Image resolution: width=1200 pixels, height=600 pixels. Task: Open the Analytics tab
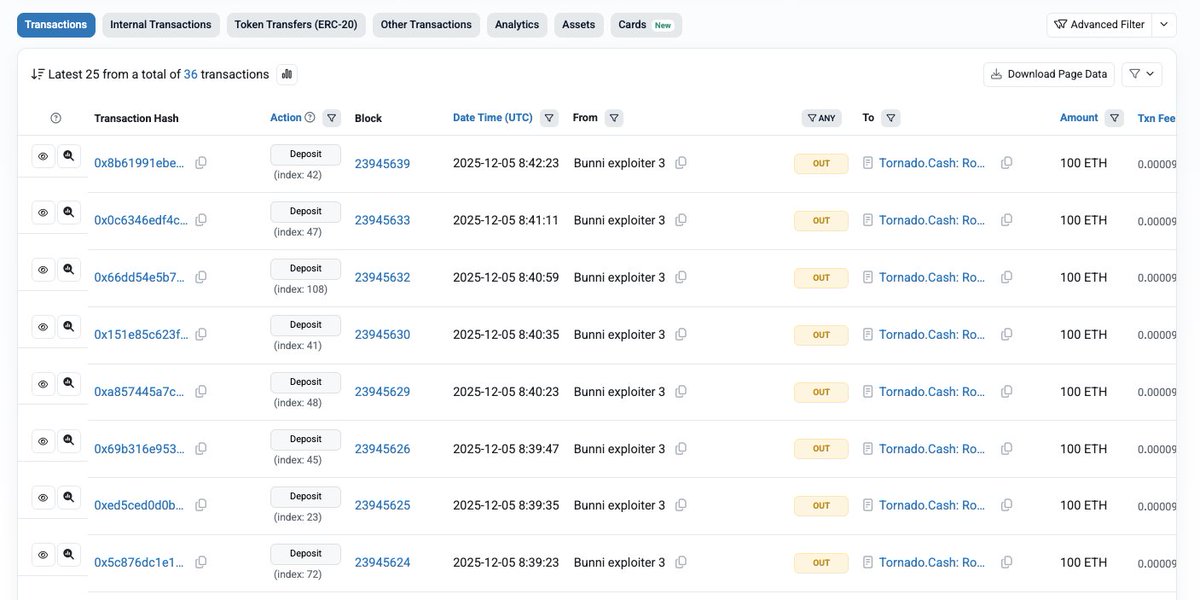click(x=517, y=25)
